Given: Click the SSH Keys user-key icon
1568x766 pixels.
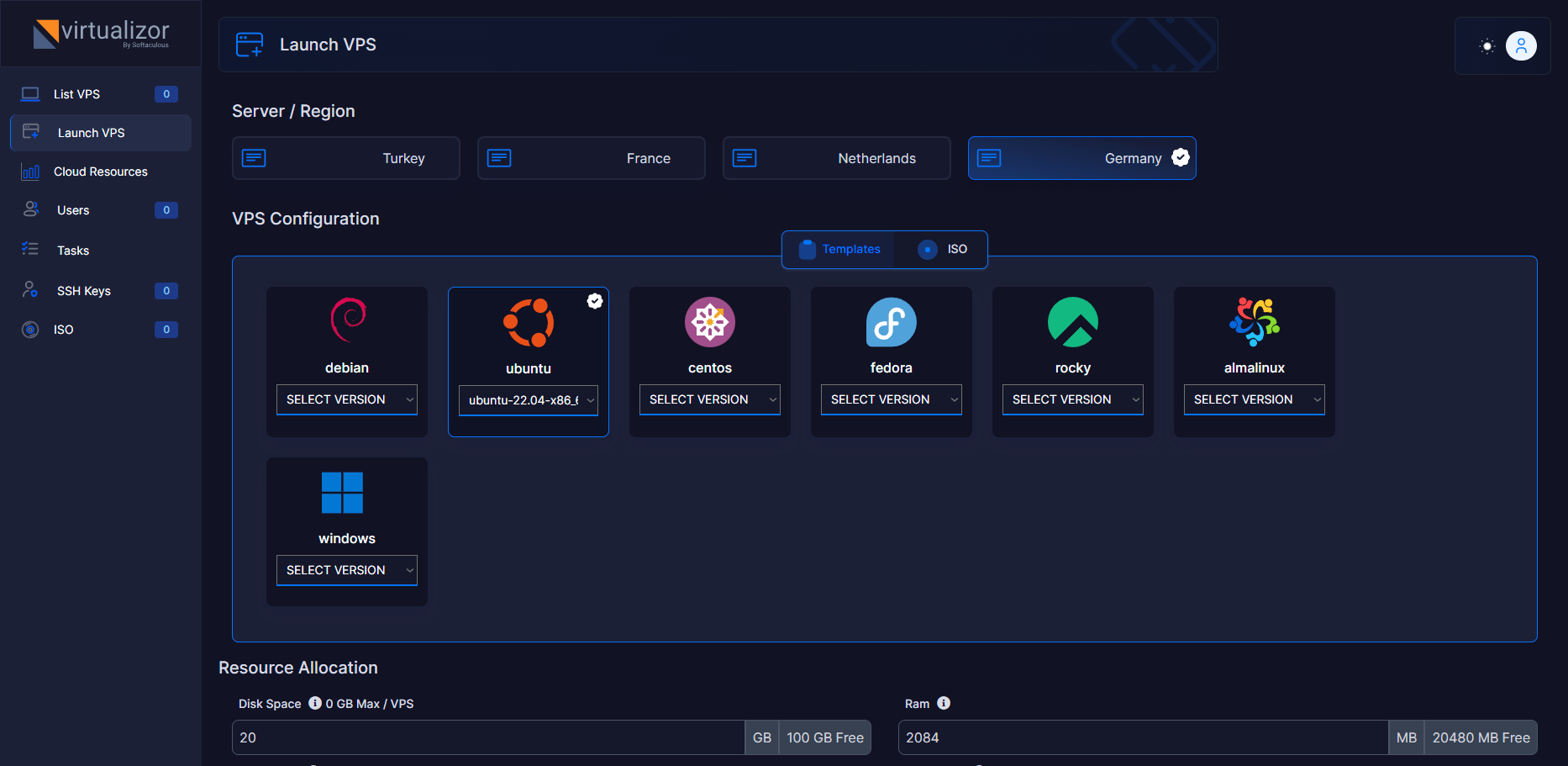Looking at the screenshot, I should [30, 290].
